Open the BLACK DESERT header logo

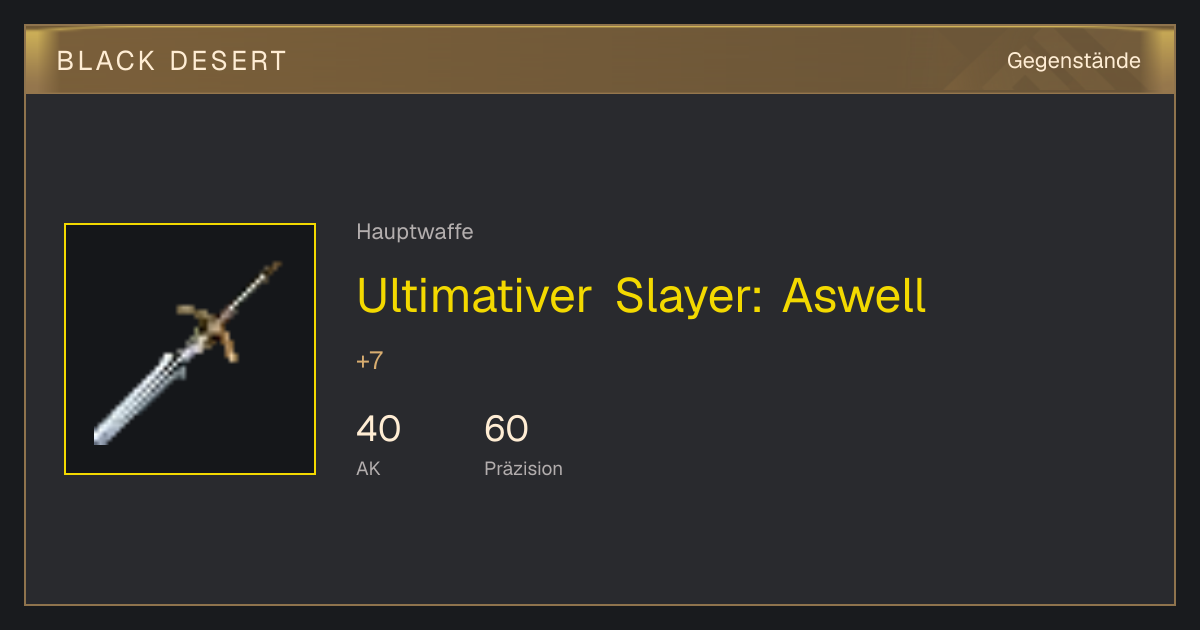[172, 61]
